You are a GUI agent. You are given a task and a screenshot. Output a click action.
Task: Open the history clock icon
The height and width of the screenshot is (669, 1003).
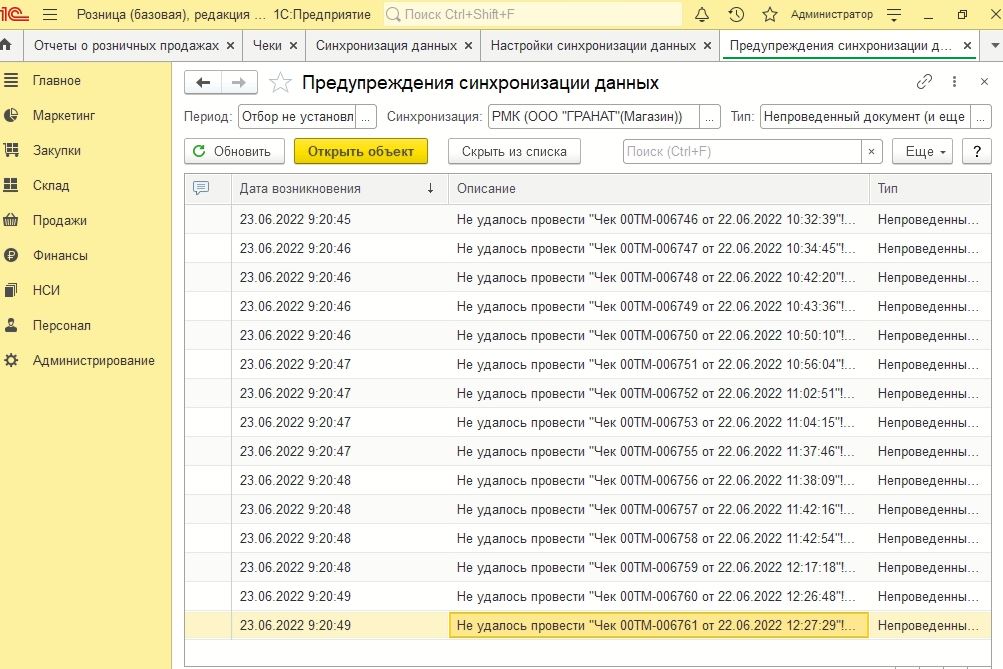736,15
